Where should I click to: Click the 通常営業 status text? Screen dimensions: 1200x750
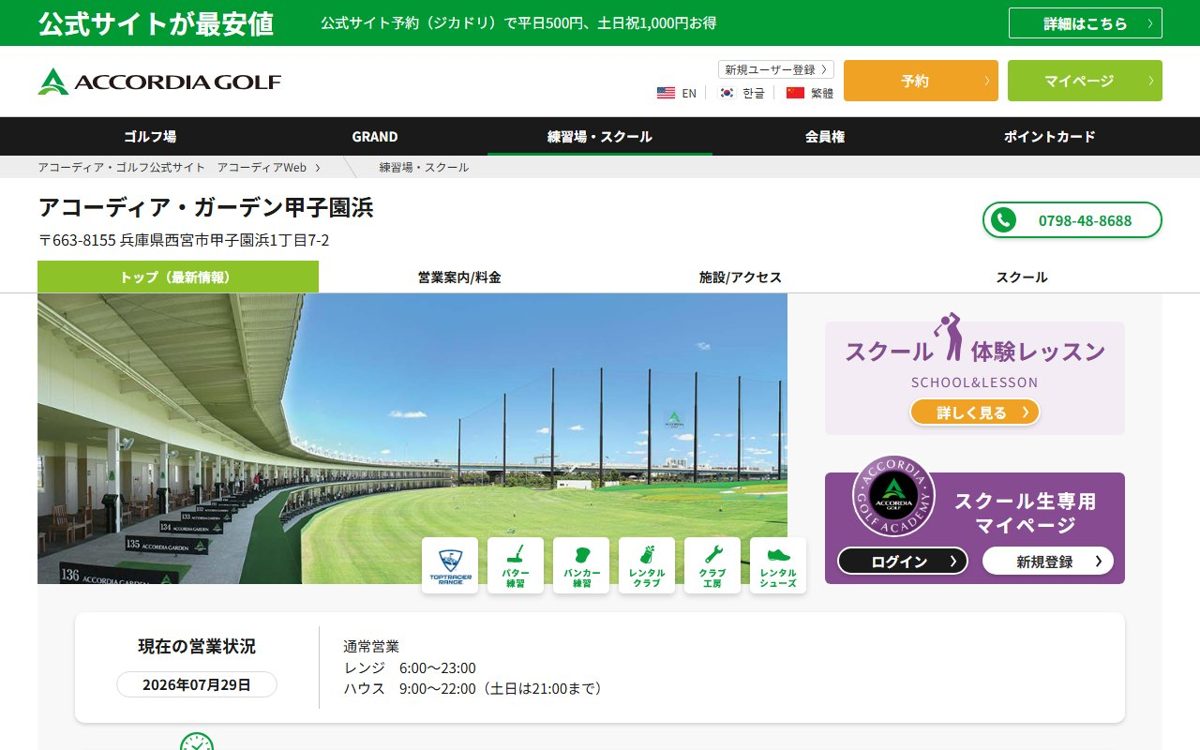point(371,647)
